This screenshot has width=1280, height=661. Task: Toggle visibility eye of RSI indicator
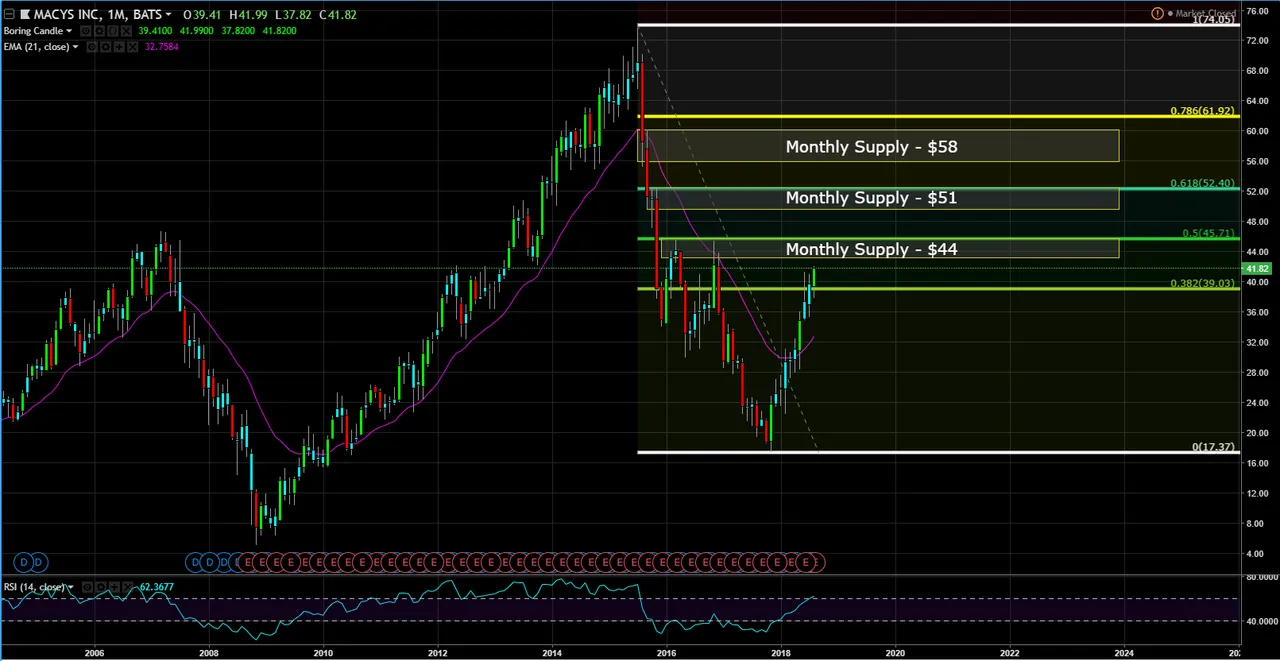tap(87, 587)
